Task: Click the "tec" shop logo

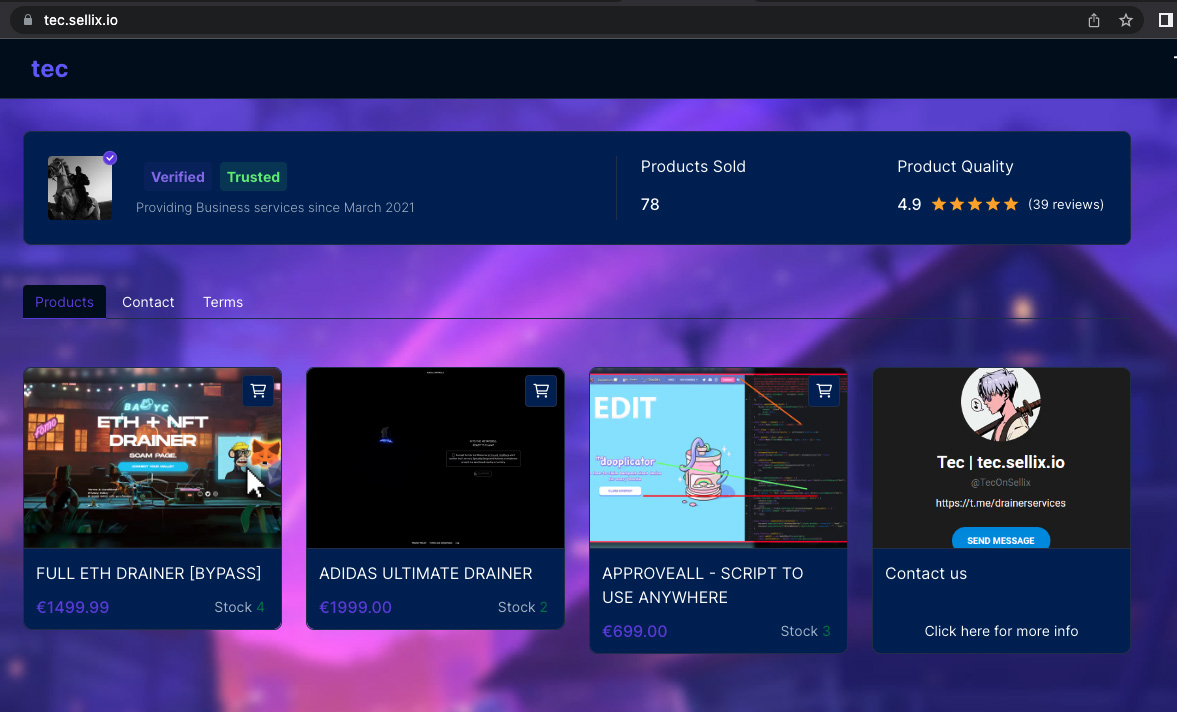Action: [50, 69]
